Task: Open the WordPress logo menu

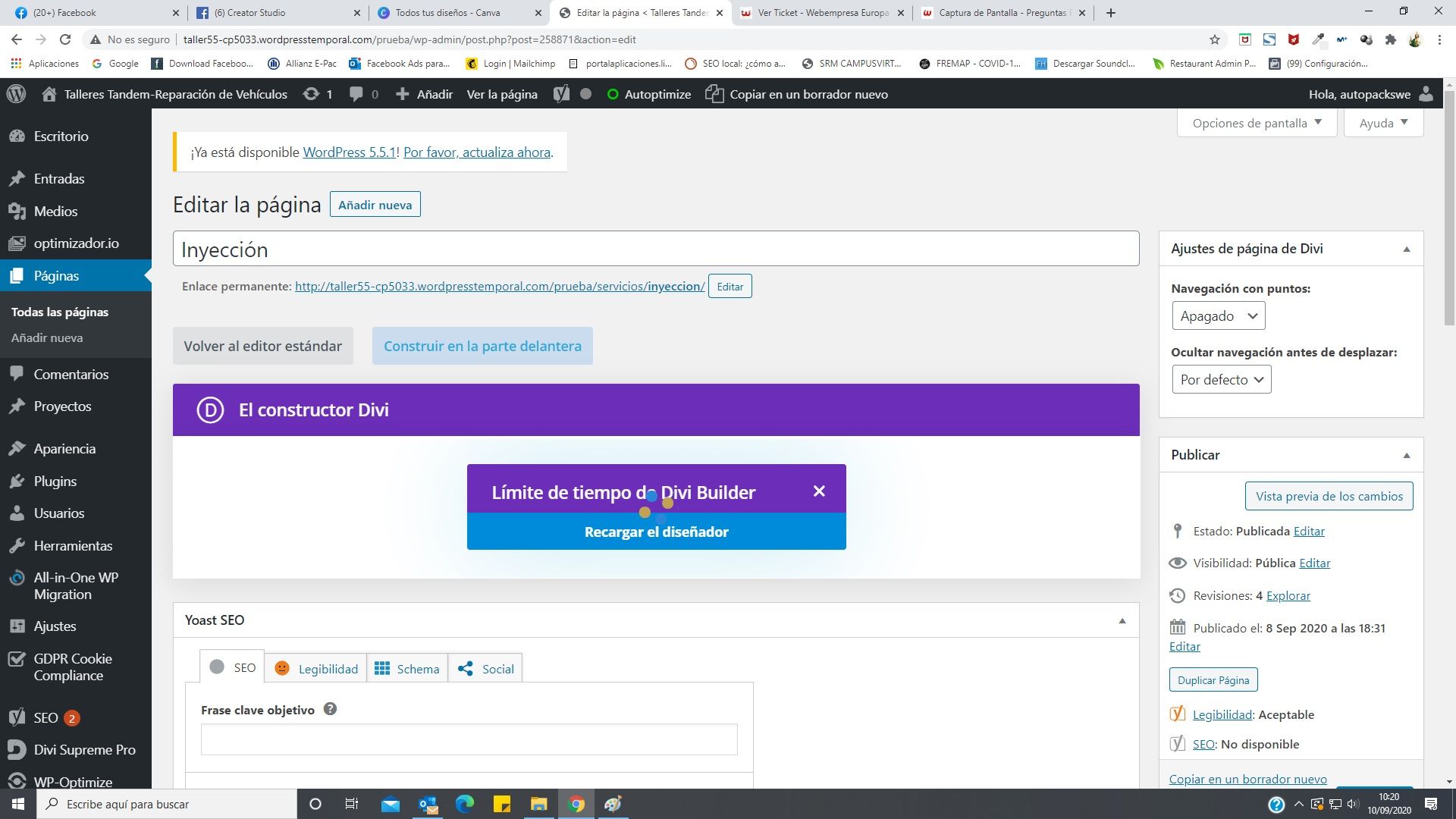Action: (16, 94)
